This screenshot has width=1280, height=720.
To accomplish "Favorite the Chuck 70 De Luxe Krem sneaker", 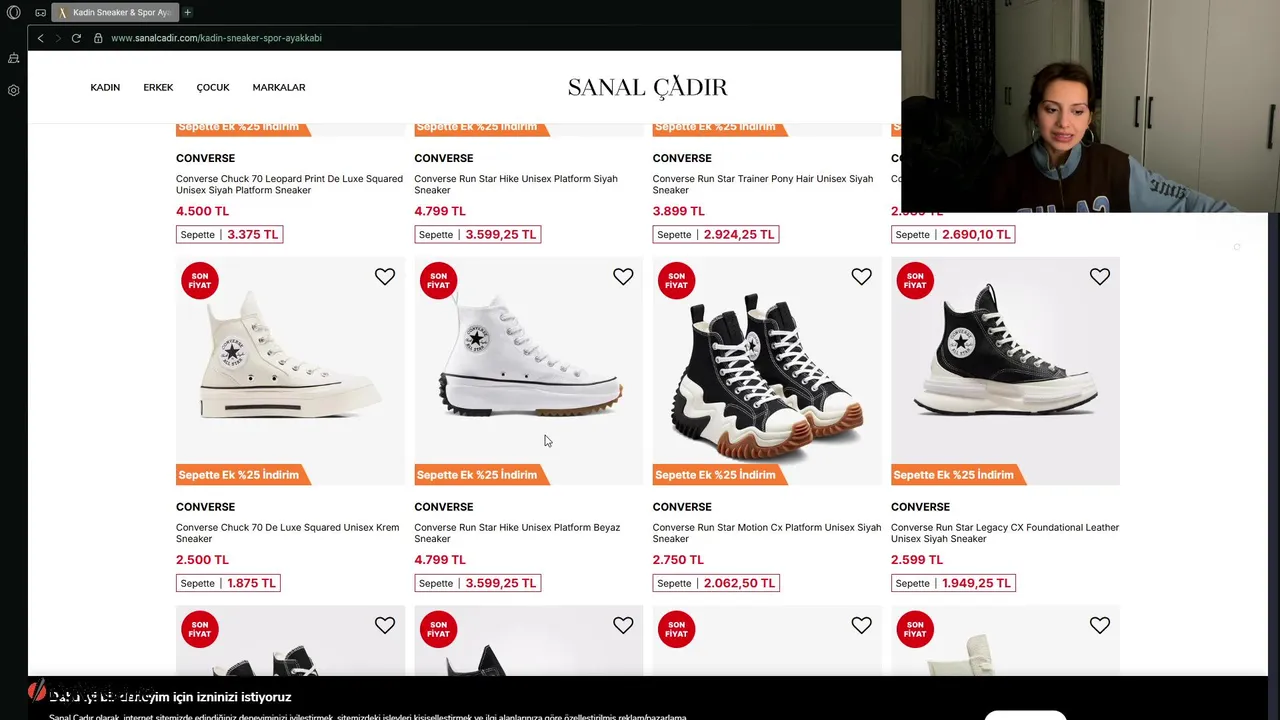I will pyautogui.click(x=385, y=277).
